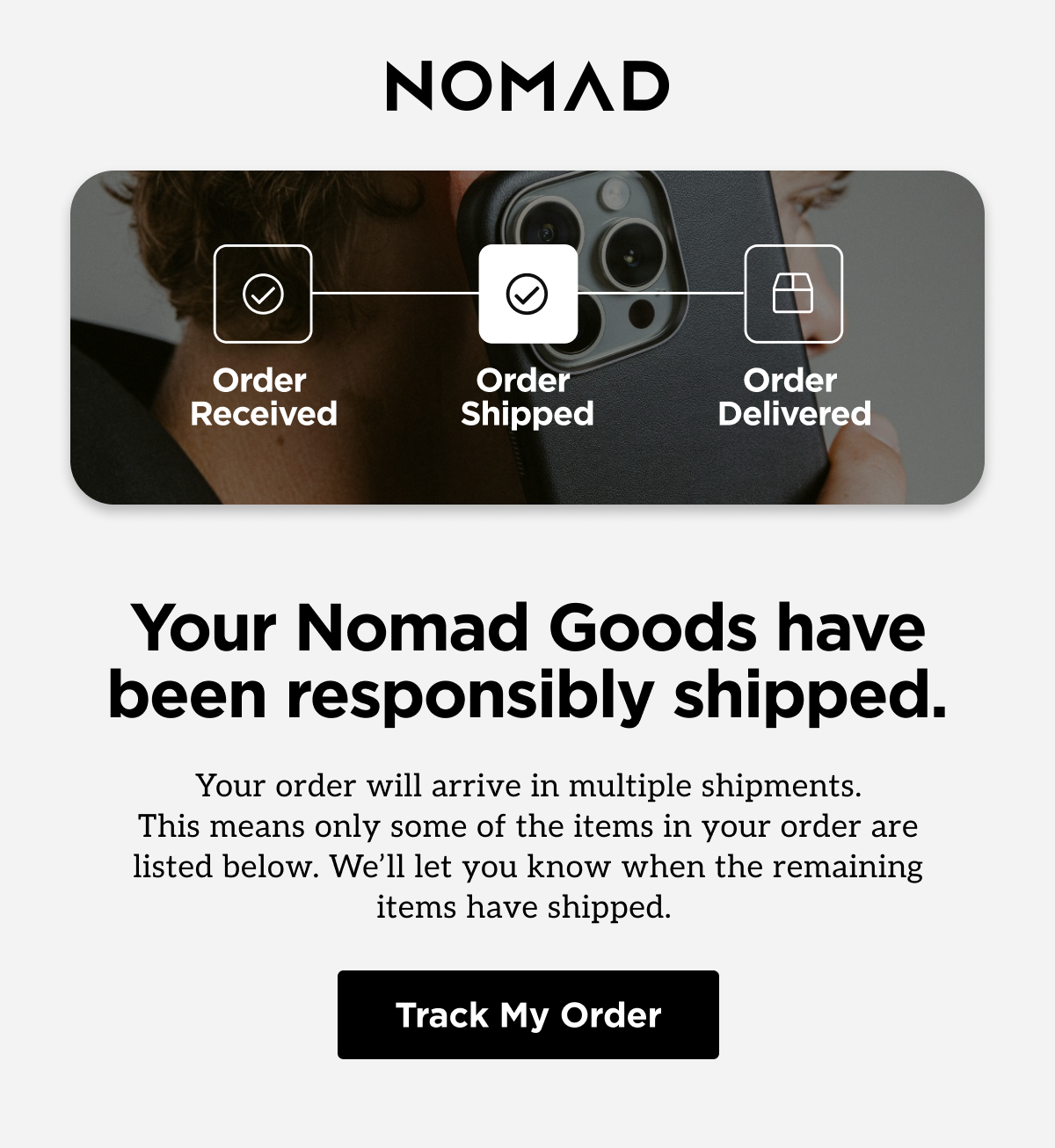
Task: Select the "Order Delivered" step label
Action: point(794,397)
